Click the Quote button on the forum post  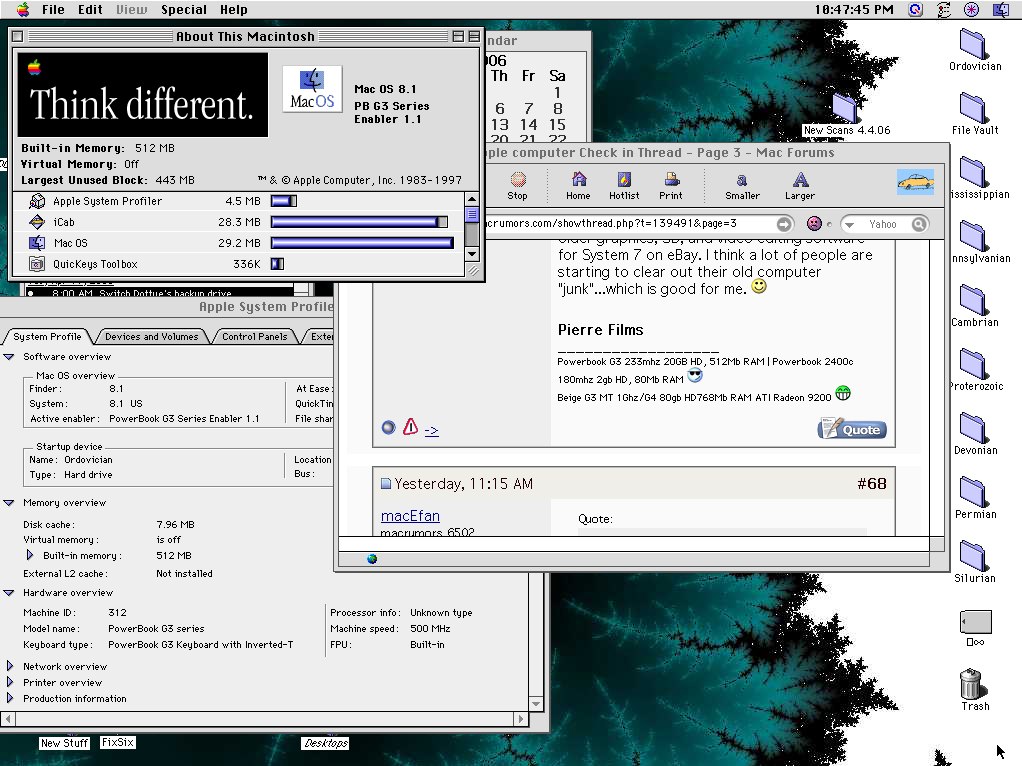pyautogui.click(x=851, y=429)
